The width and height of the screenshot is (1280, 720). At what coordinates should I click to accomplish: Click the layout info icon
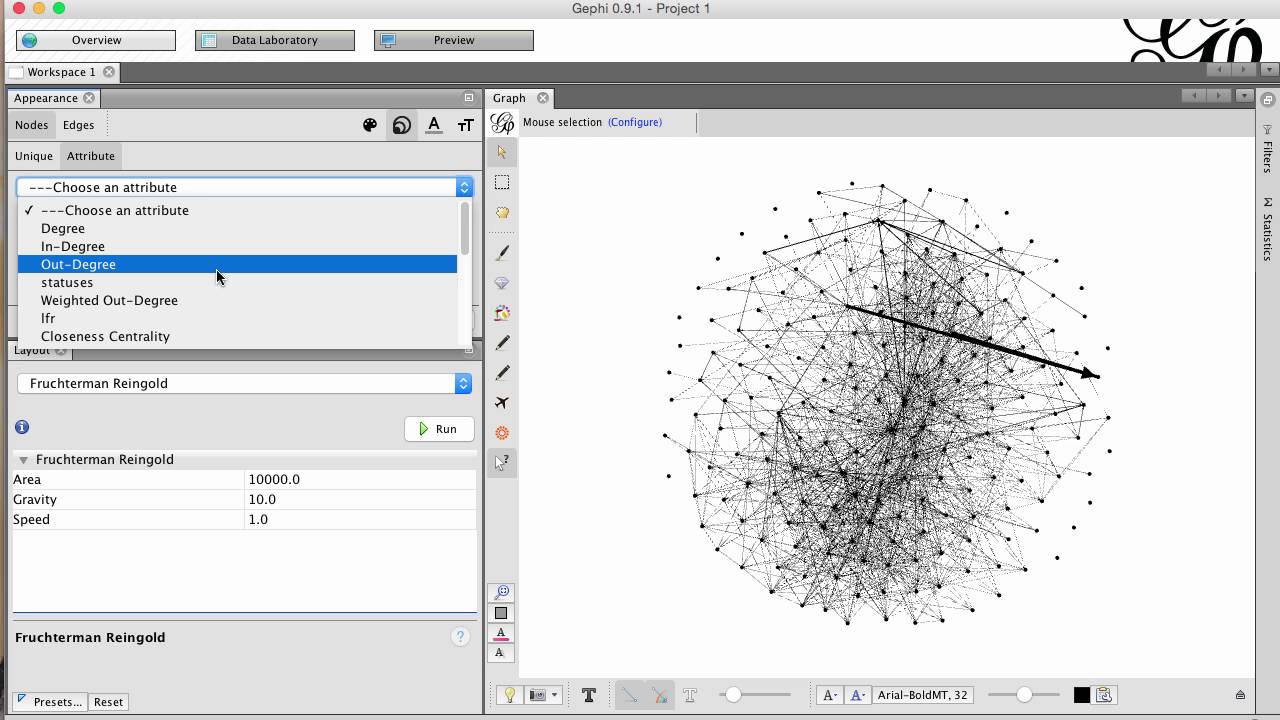22,427
